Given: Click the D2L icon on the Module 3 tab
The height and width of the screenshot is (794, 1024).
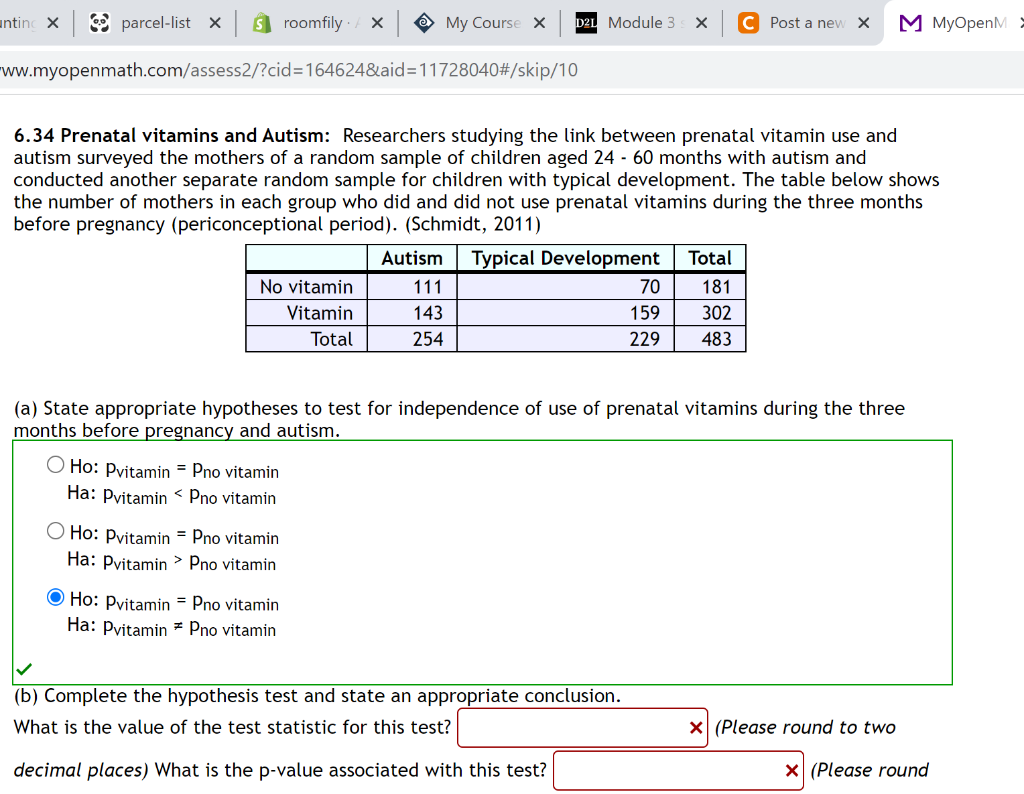Looking at the screenshot, I should tap(584, 21).
